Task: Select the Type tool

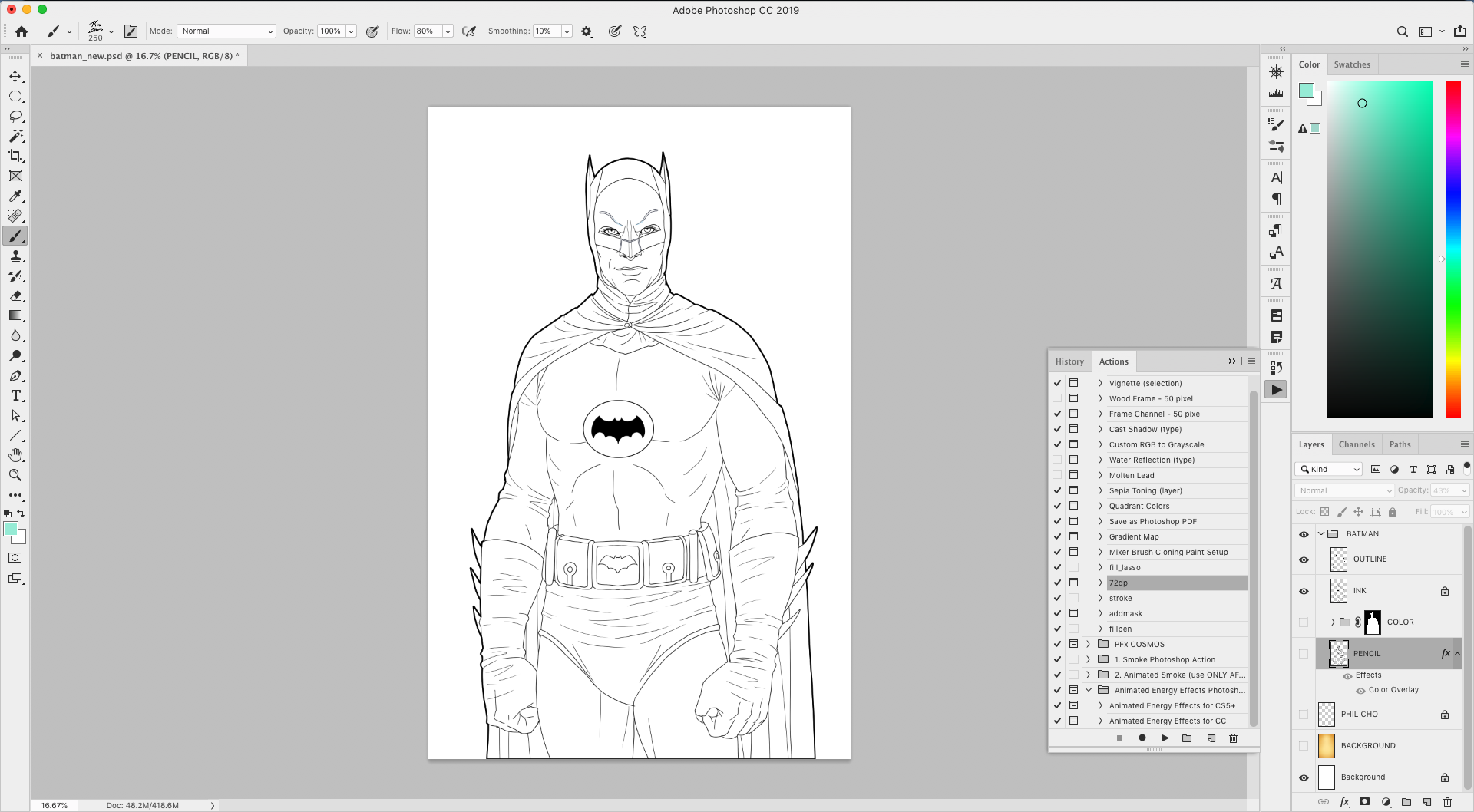Action: pos(15,395)
